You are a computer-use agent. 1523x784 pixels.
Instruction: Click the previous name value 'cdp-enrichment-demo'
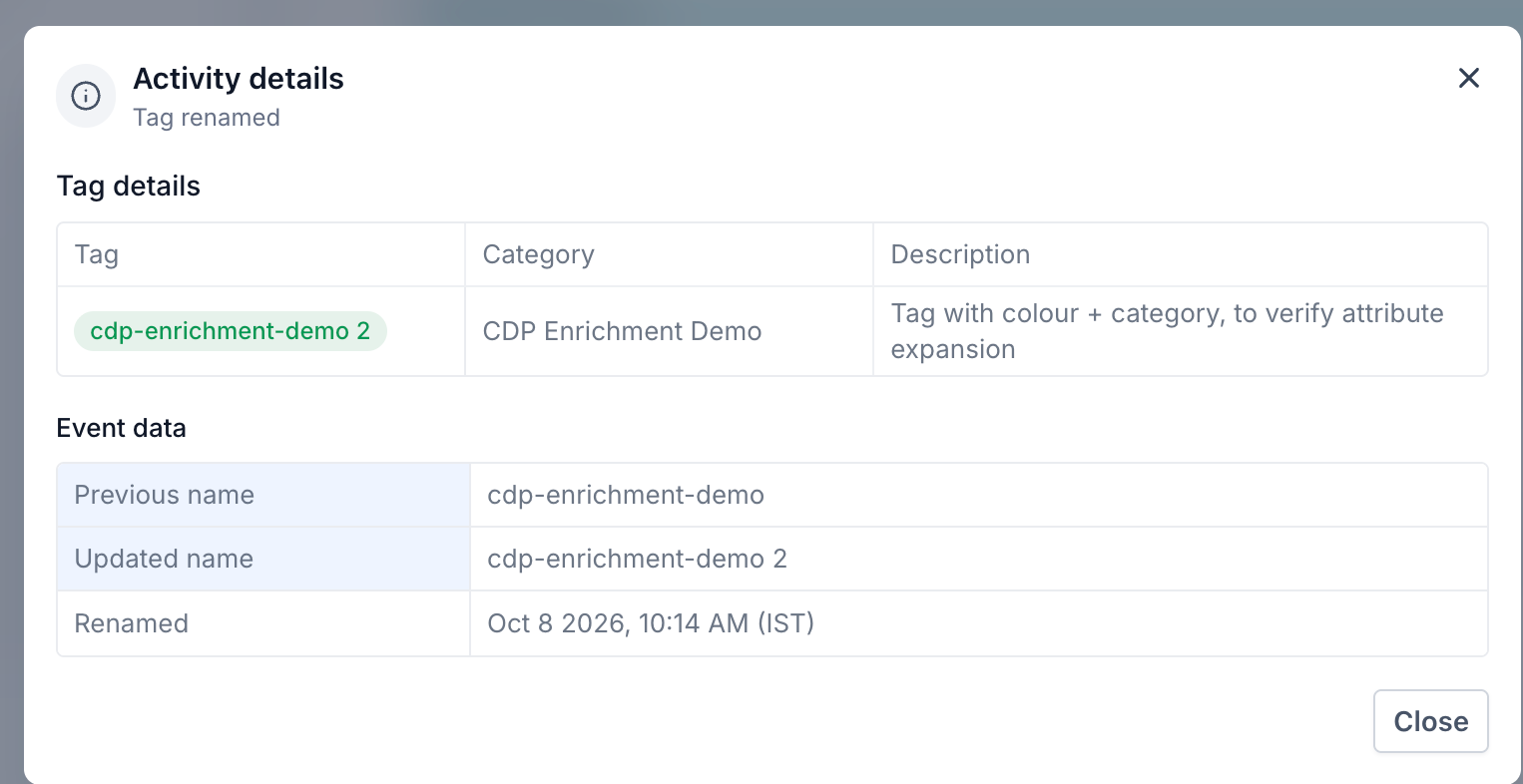point(626,495)
